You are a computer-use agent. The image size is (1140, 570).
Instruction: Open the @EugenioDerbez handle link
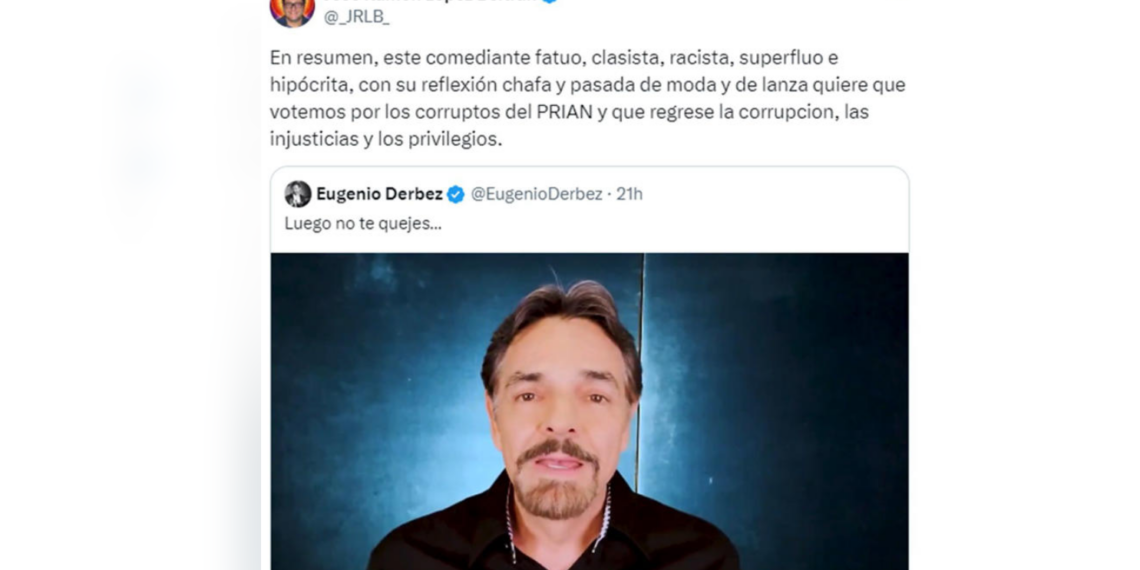(x=537, y=194)
